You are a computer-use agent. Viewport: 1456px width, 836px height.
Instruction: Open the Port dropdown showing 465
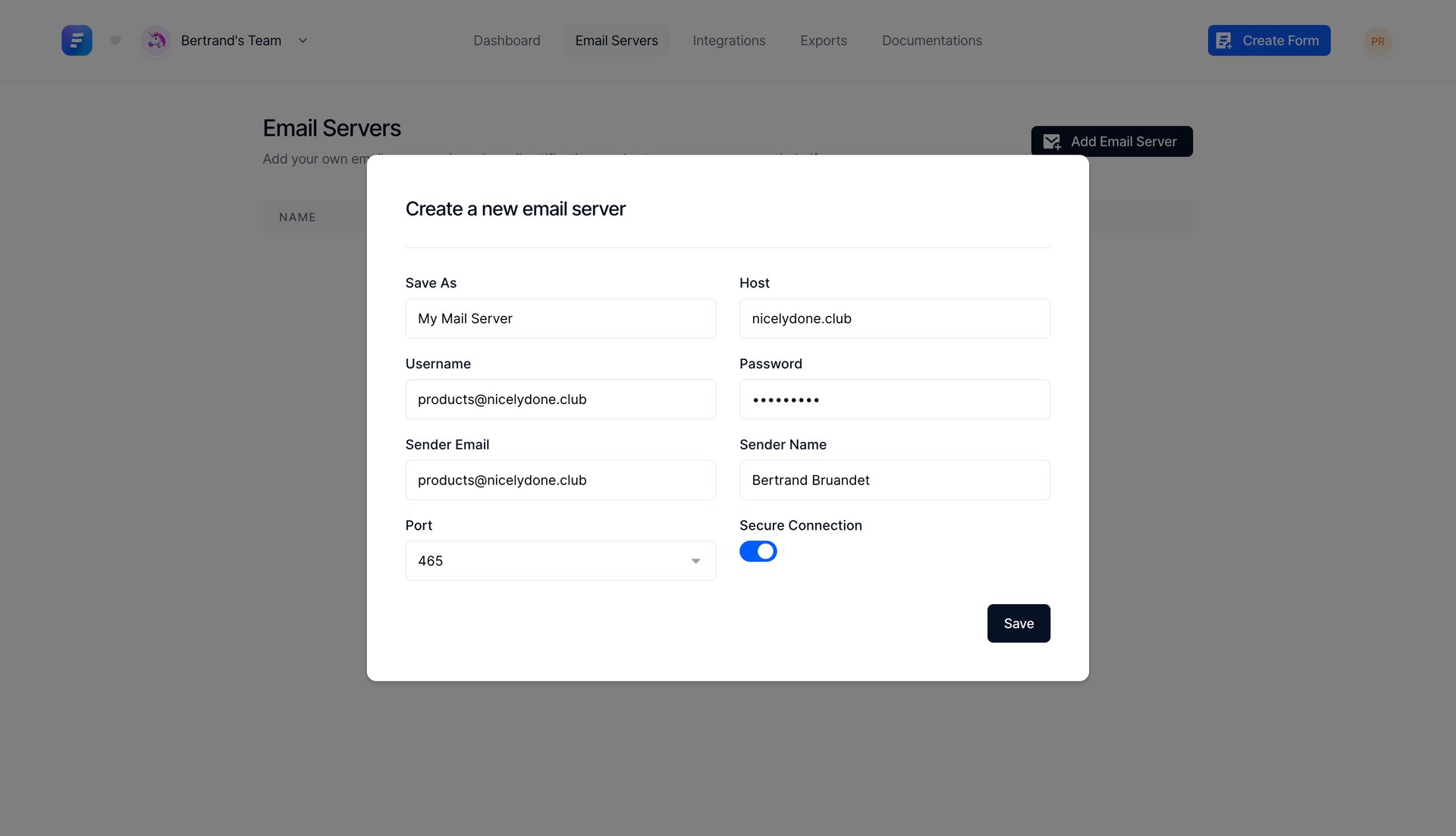560,561
